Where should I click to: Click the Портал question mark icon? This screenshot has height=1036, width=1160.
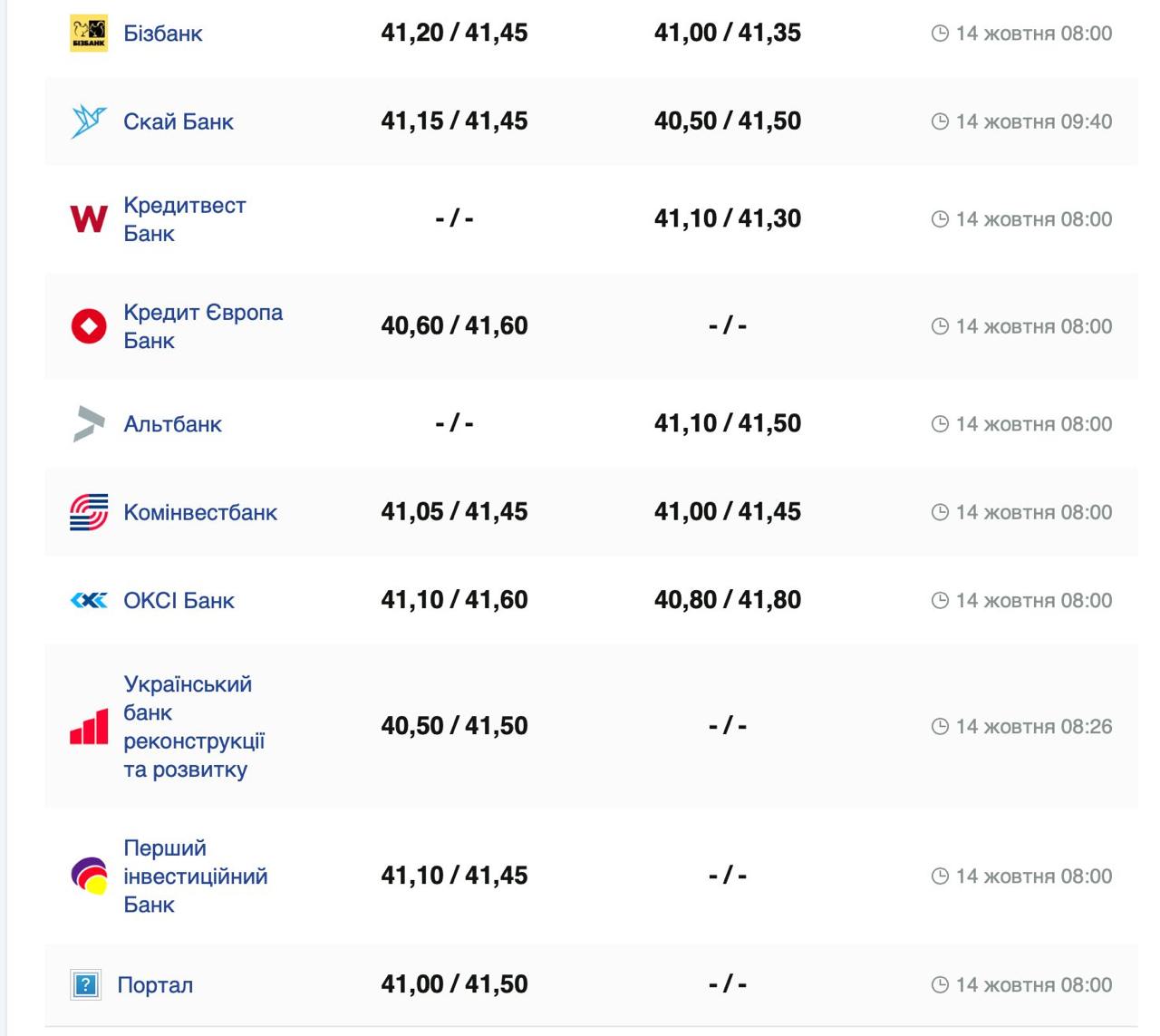click(x=86, y=984)
